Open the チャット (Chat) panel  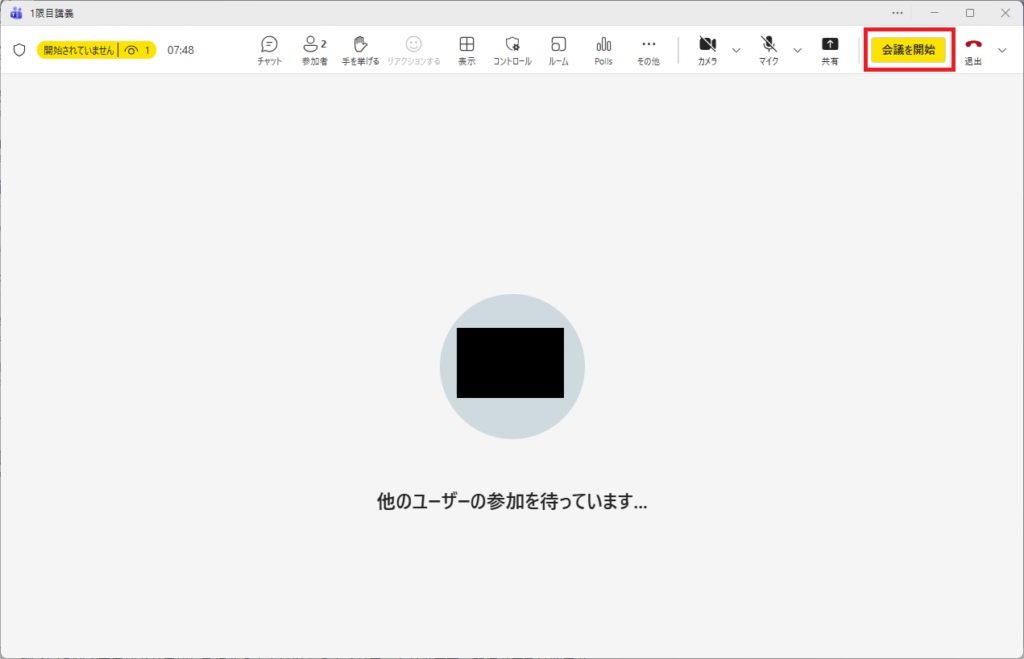pyautogui.click(x=269, y=49)
